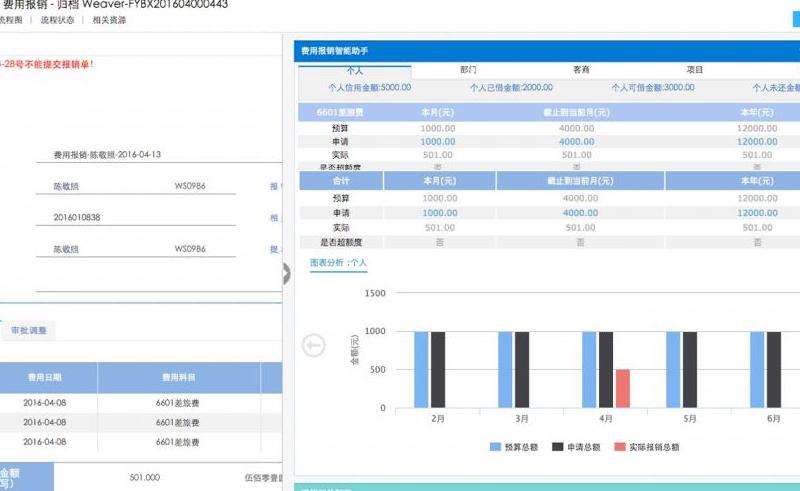Switch to the 部门 tab

(x=468, y=71)
